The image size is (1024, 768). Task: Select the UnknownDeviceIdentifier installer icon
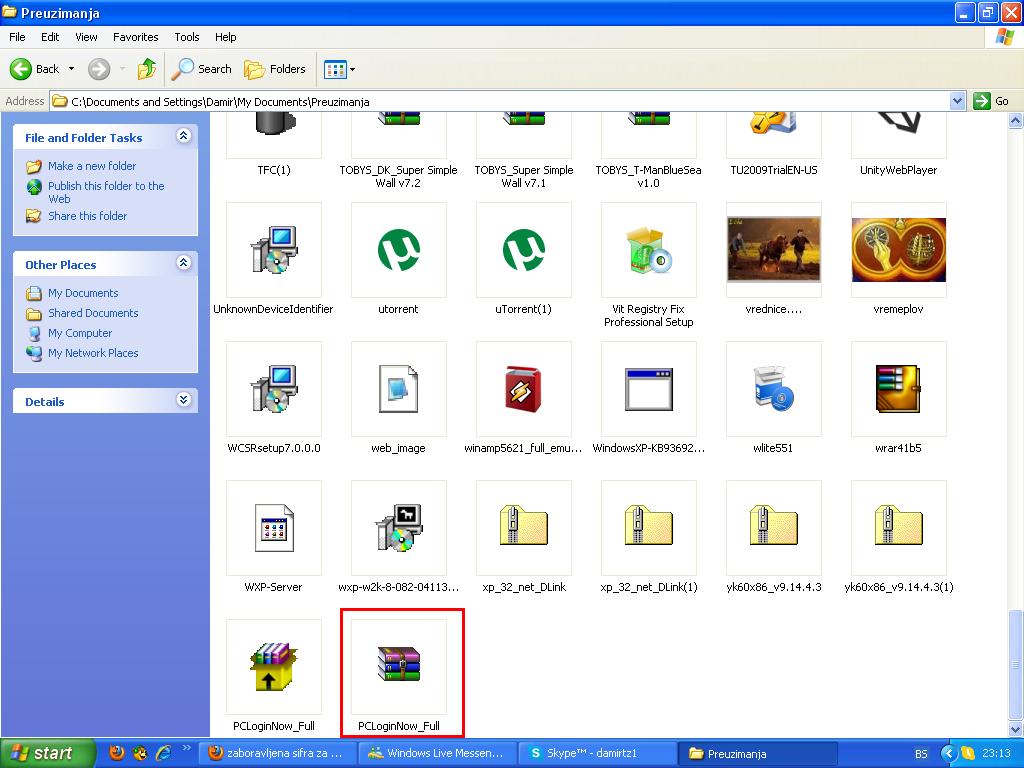coord(274,249)
